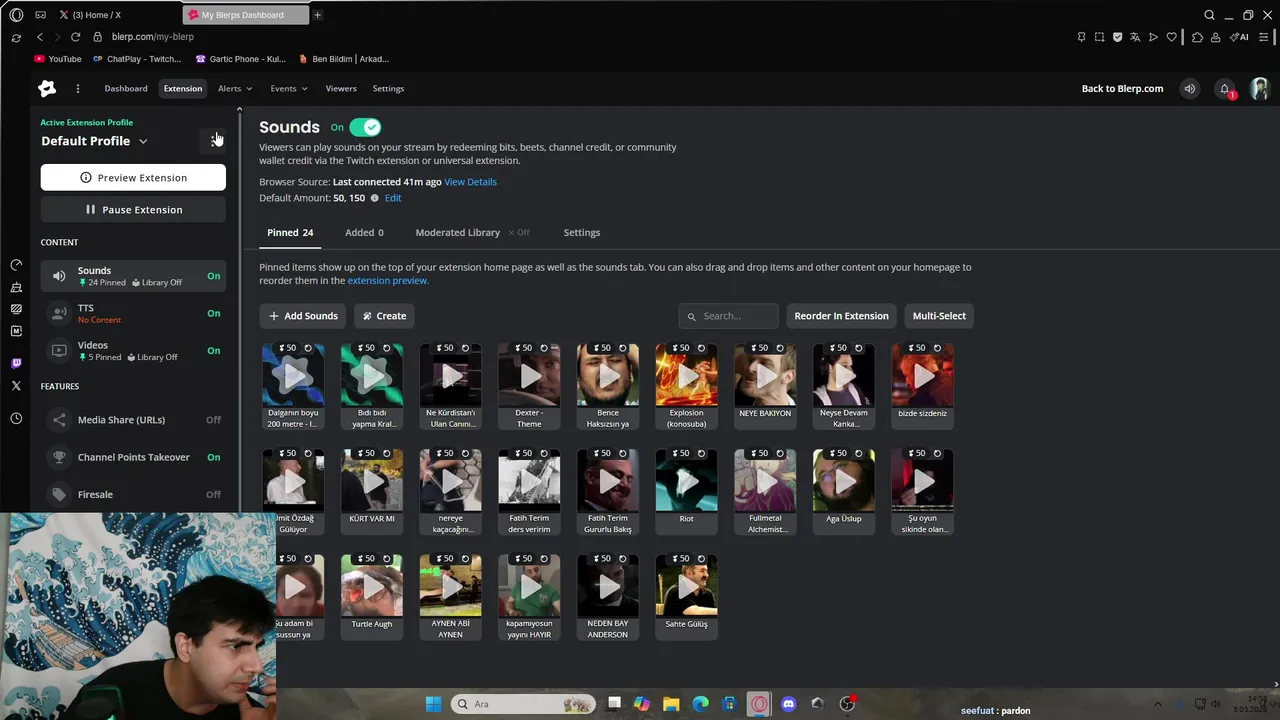Click the heart bookmark icon in address bar

pyautogui.click(x=1171, y=37)
